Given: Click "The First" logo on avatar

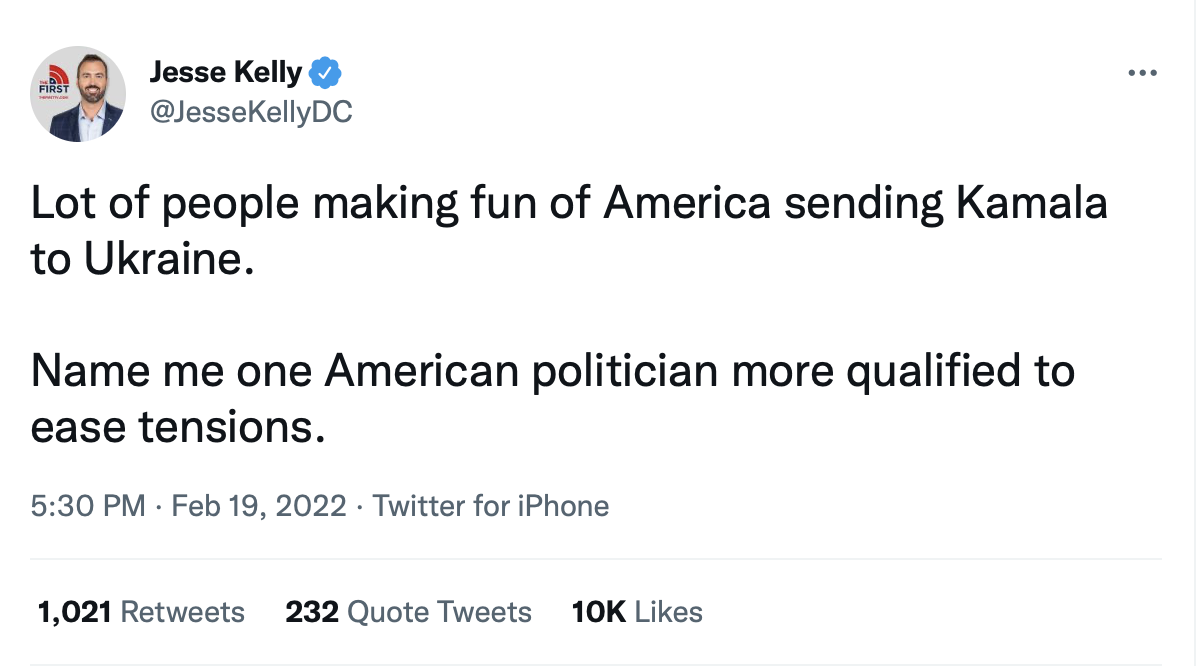Looking at the screenshot, I should pyautogui.click(x=49, y=84).
